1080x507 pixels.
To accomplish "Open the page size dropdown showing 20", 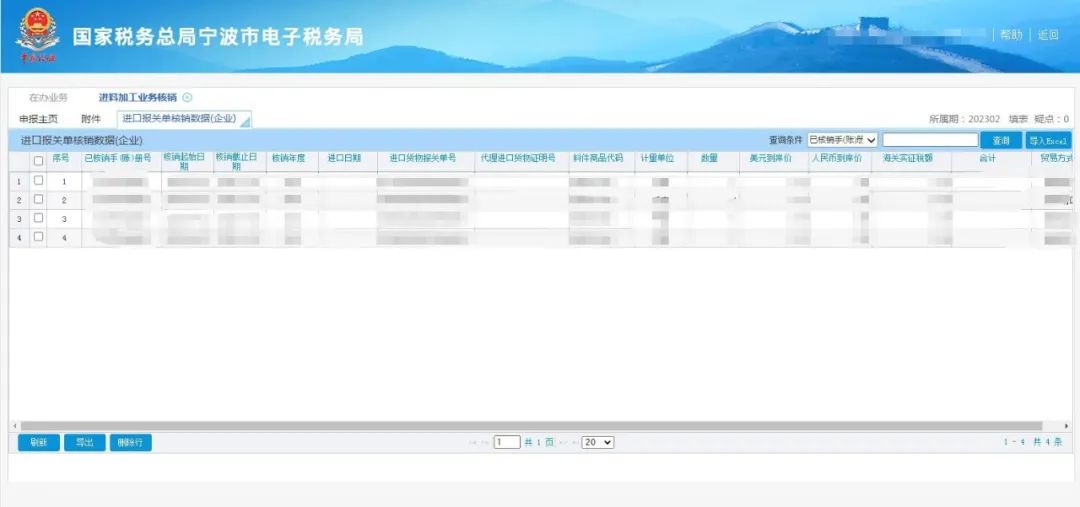I will 597,442.
